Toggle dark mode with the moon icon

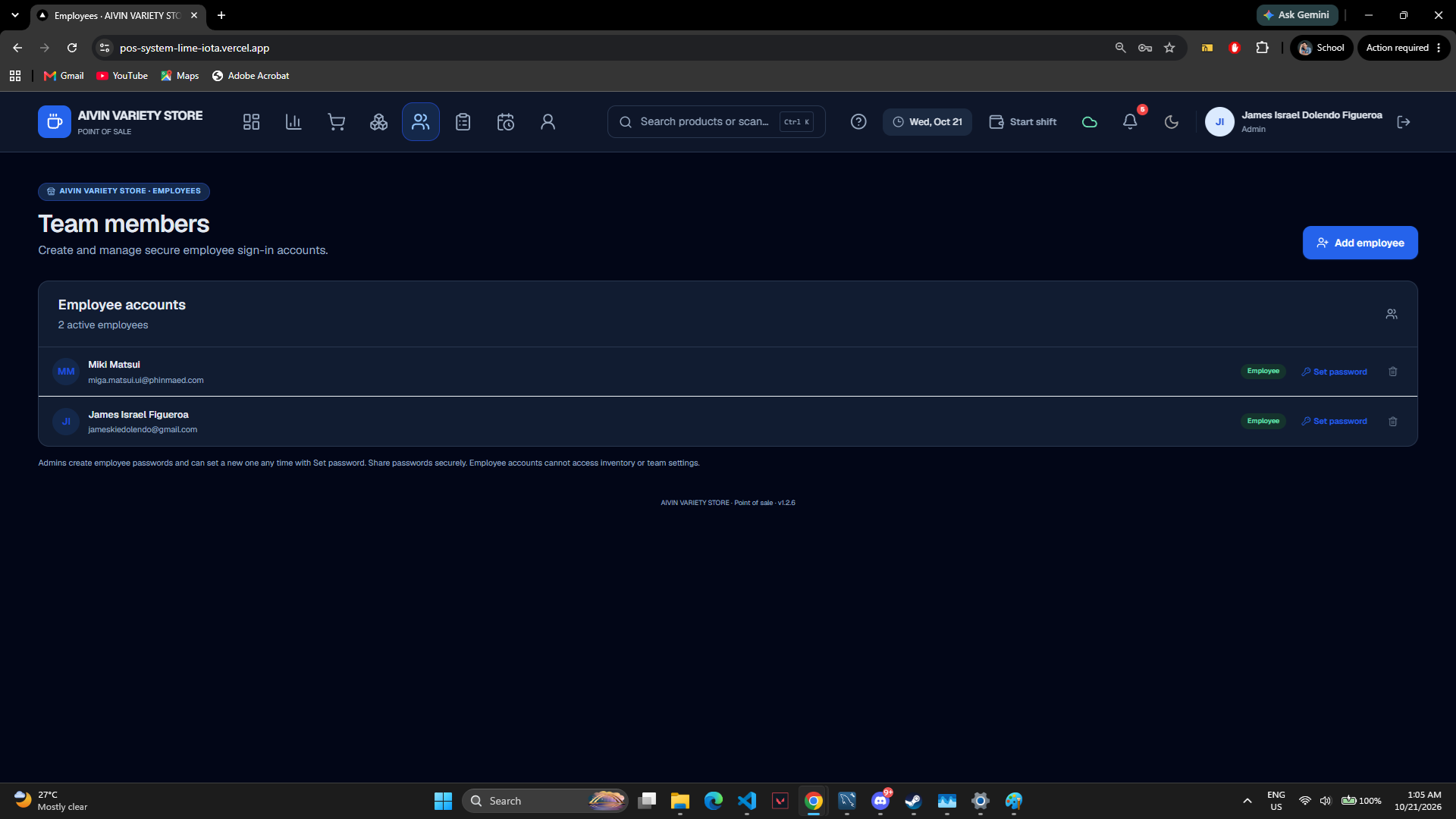pyautogui.click(x=1172, y=122)
